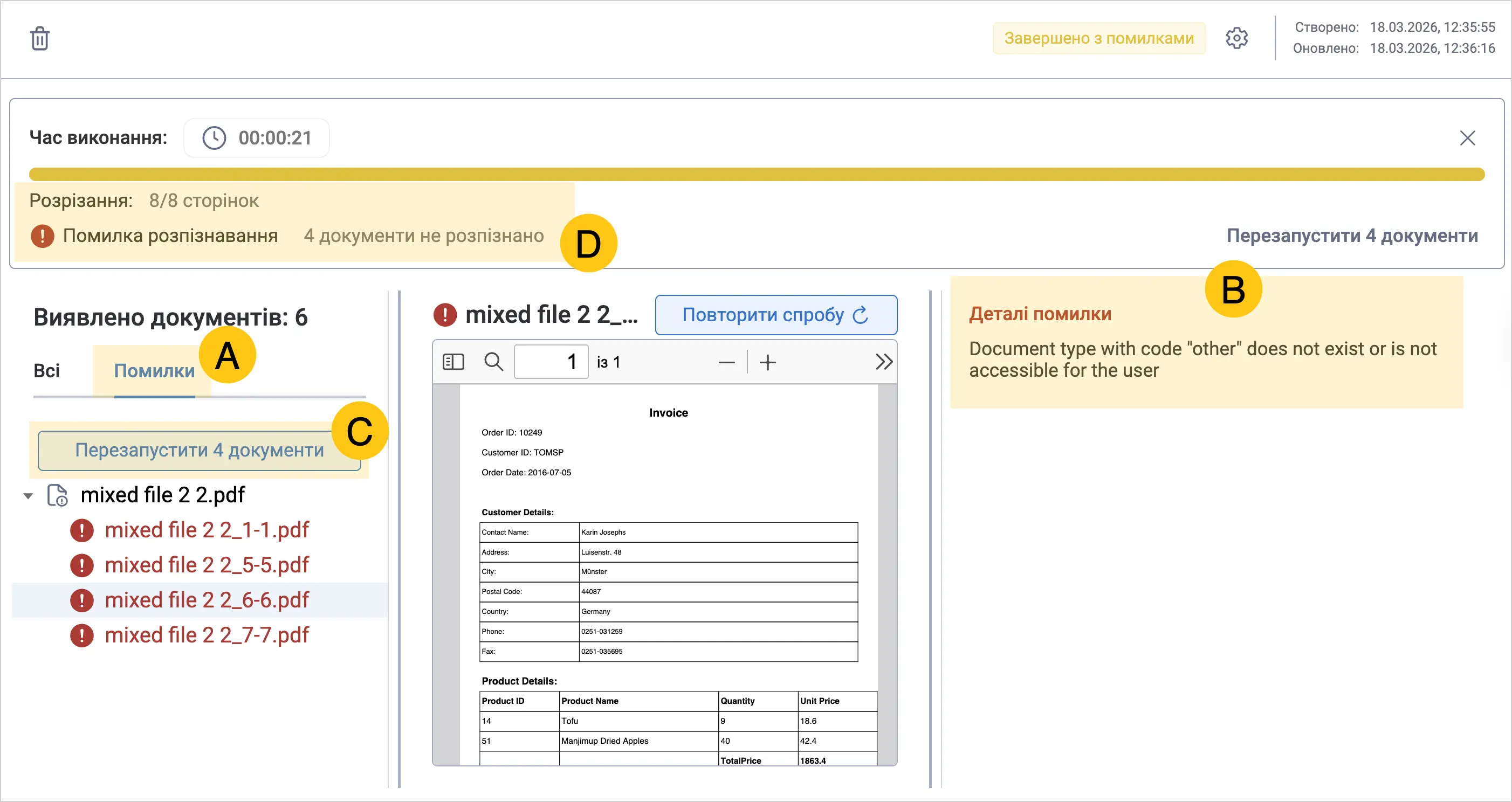This screenshot has width=1512, height=802.
Task: Close the execution time panel
Action: coord(1467,138)
